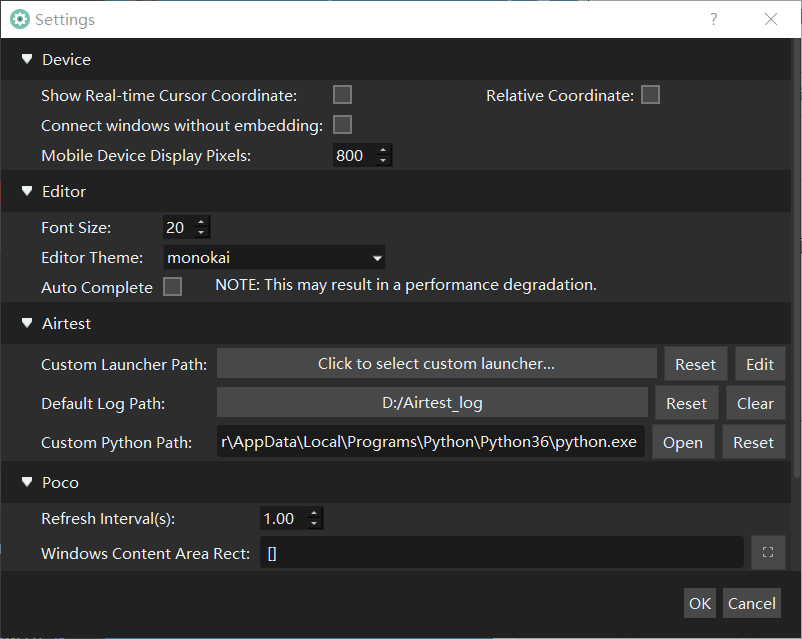Click the Windows Content Area Rect field
This screenshot has width=802, height=639.
(502, 552)
